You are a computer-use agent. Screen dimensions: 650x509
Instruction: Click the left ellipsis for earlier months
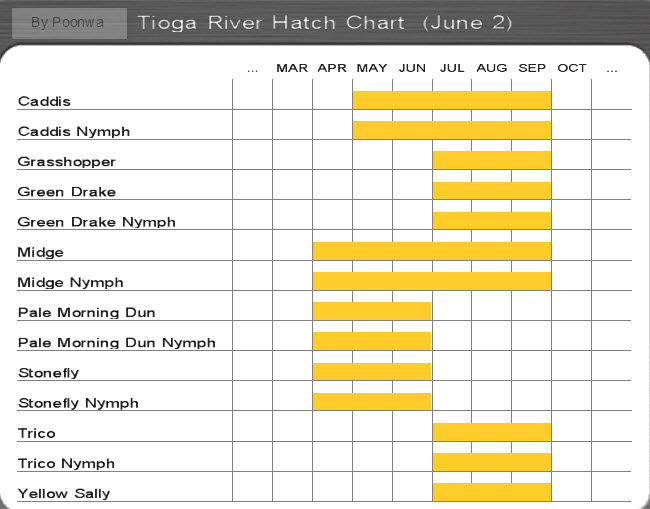[252, 70]
